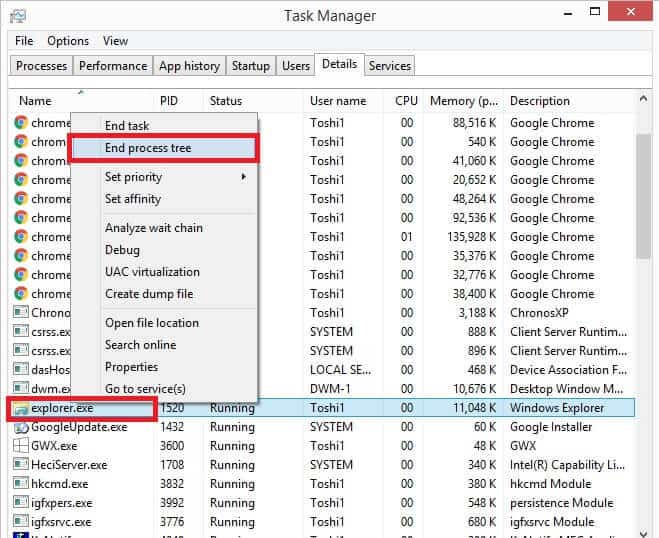659x538 pixels.
Task: Click the dwm.exe process icon
Action: click(x=21, y=388)
